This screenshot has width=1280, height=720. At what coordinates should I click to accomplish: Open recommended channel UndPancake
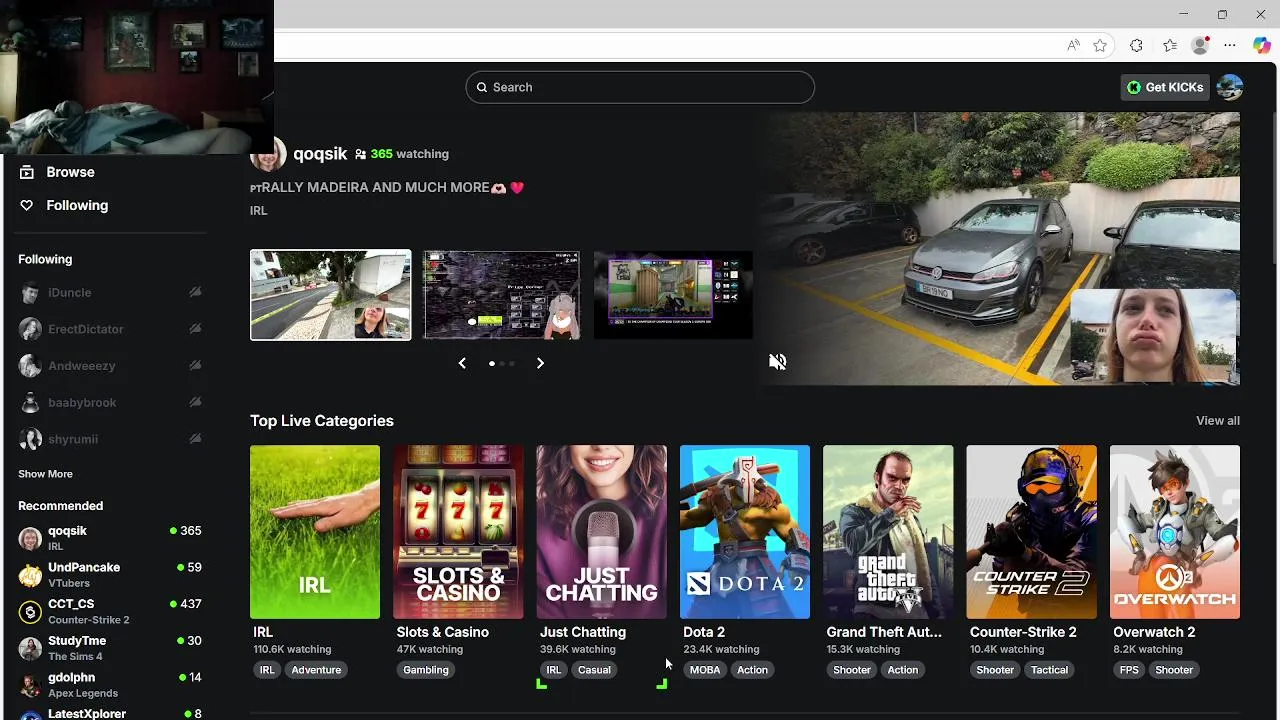[x=111, y=574]
